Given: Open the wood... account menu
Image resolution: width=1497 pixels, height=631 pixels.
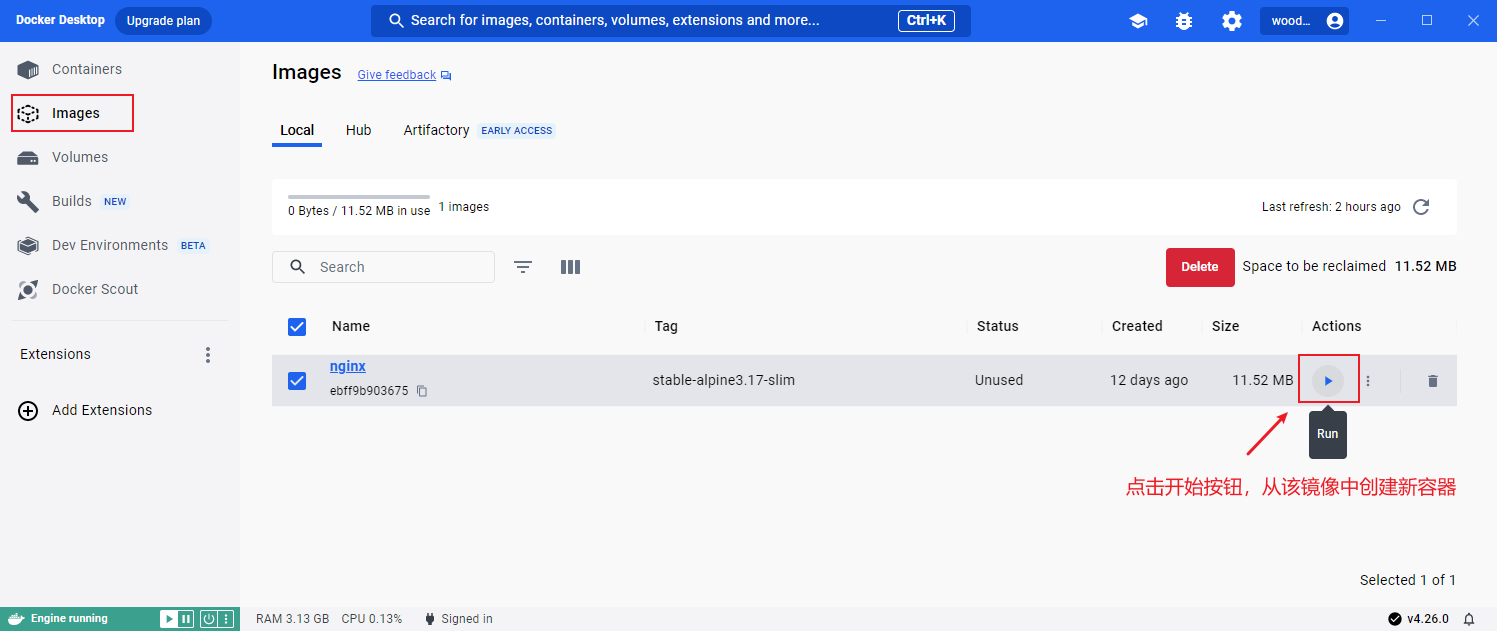Looking at the screenshot, I should 1306,21.
